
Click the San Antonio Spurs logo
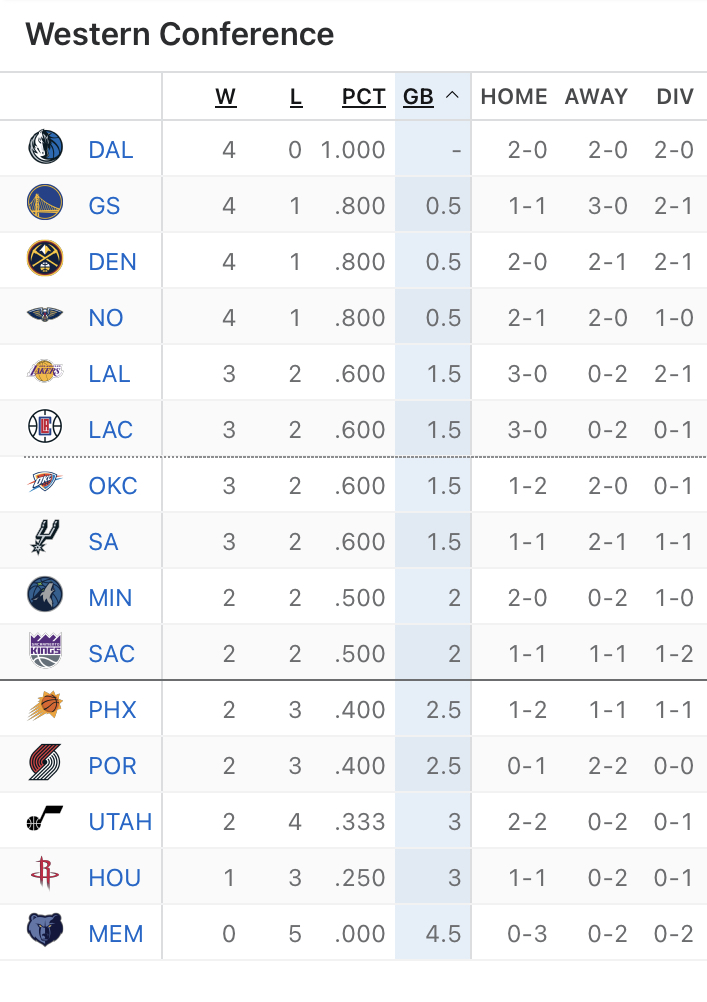coord(45,542)
